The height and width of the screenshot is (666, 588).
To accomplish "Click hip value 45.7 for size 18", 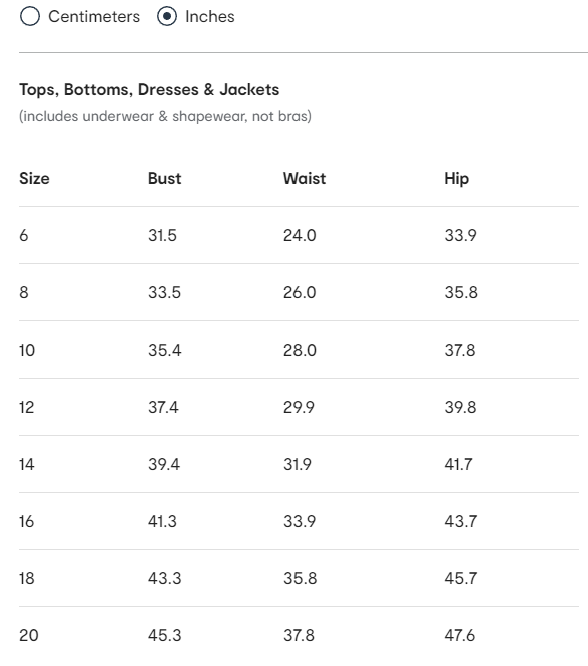I will [x=461, y=578].
